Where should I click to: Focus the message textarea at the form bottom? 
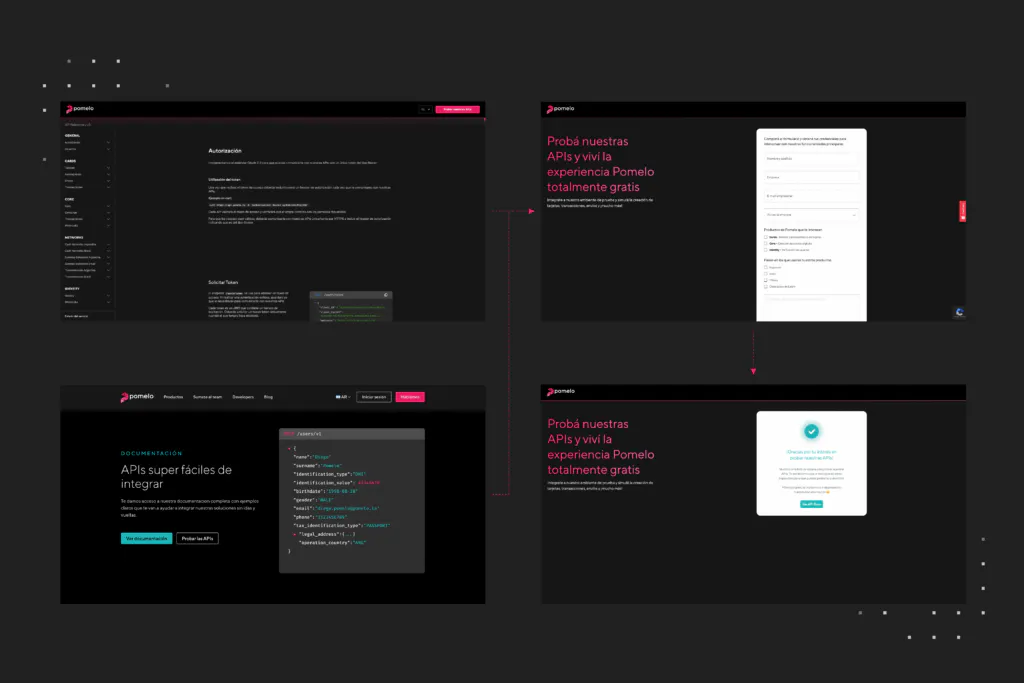[x=811, y=308]
